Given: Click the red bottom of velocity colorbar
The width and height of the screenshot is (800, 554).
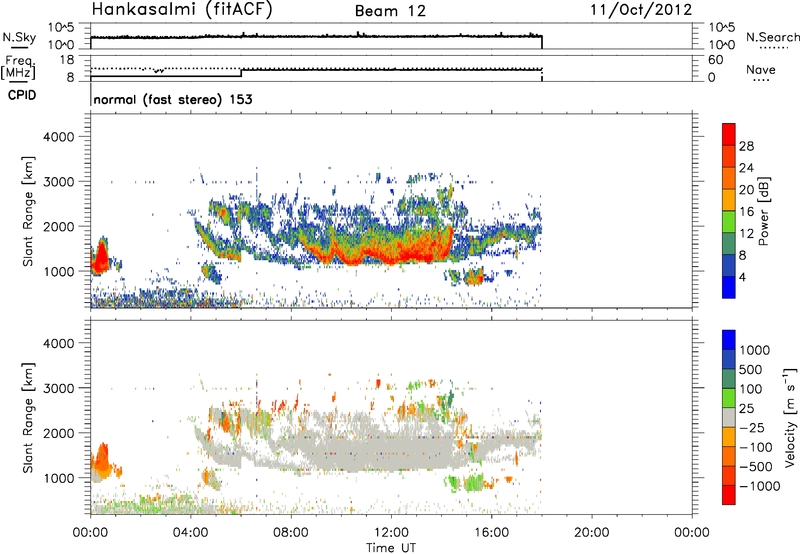Looking at the screenshot, I should (729, 495).
